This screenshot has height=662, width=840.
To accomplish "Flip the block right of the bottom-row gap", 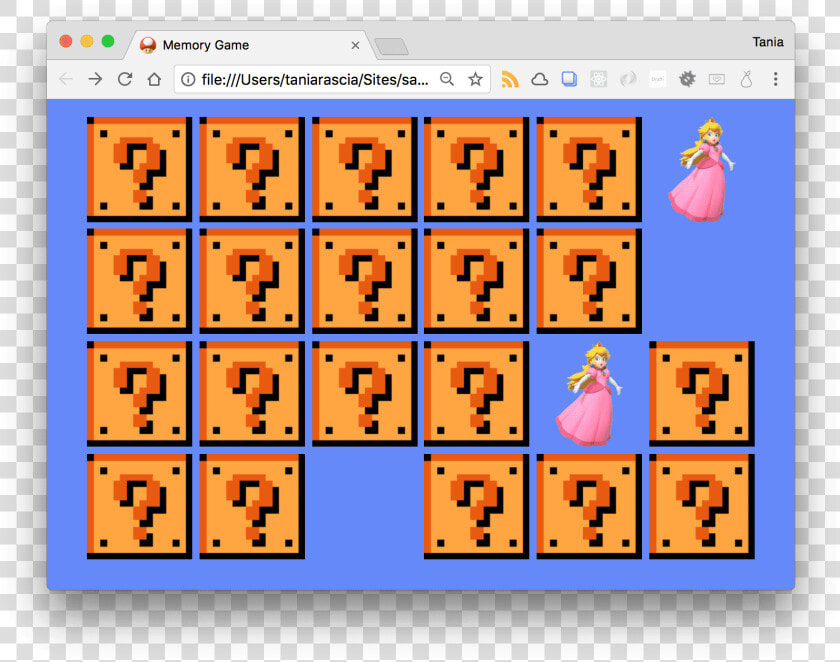I will 476,506.
